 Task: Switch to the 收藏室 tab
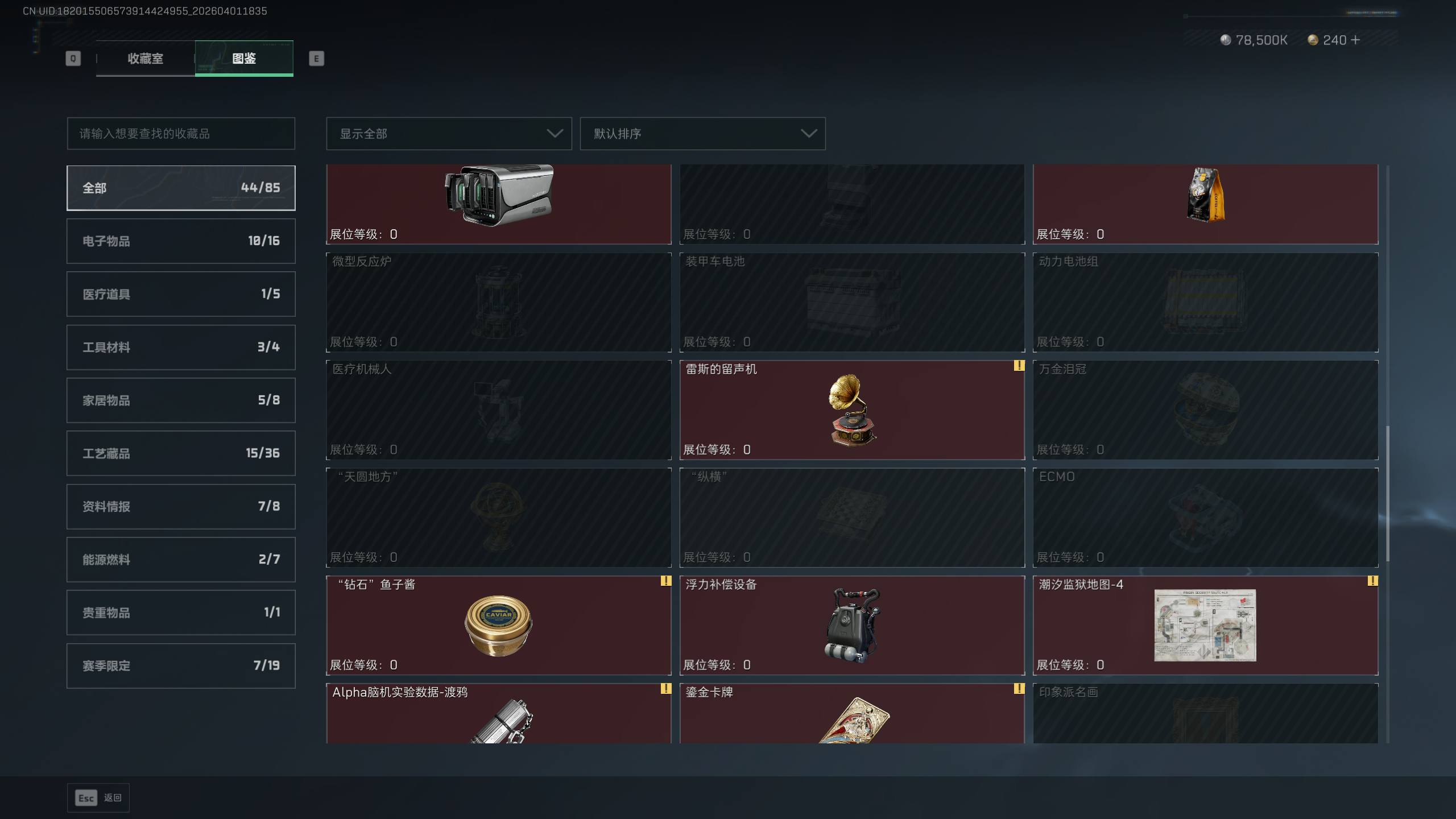(x=145, y=58)
